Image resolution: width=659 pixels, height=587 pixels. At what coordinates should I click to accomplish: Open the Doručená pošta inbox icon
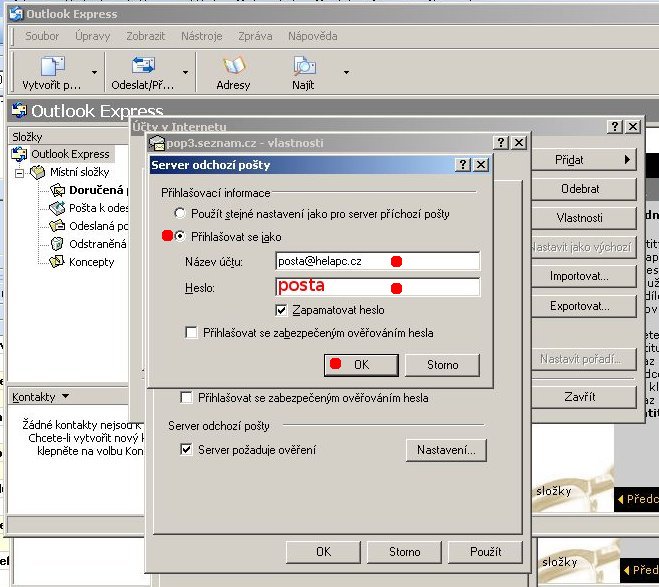click(58, 190)
